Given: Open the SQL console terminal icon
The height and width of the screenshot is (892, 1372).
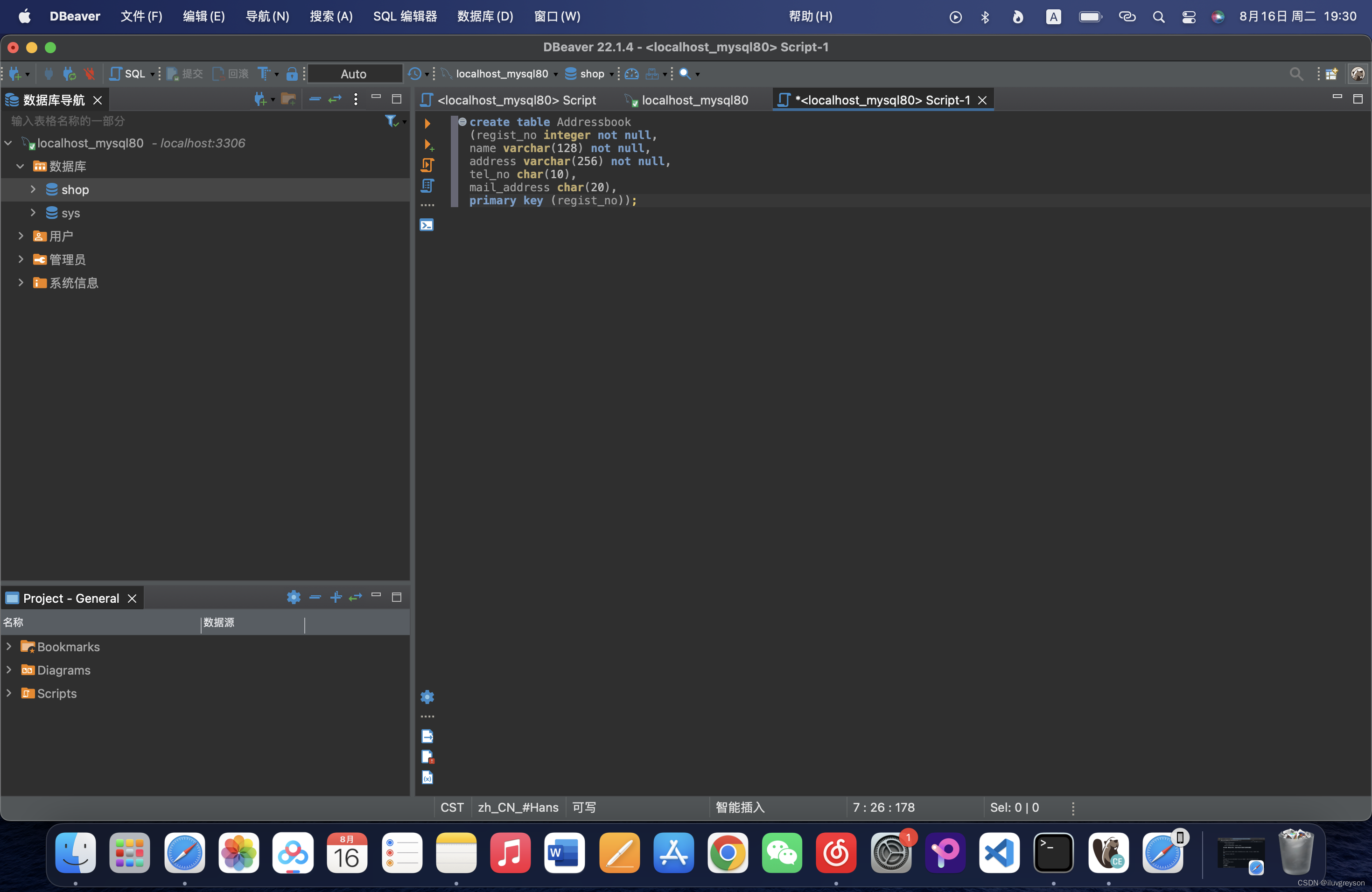Looking at the screenshot, I should point(427,225).
